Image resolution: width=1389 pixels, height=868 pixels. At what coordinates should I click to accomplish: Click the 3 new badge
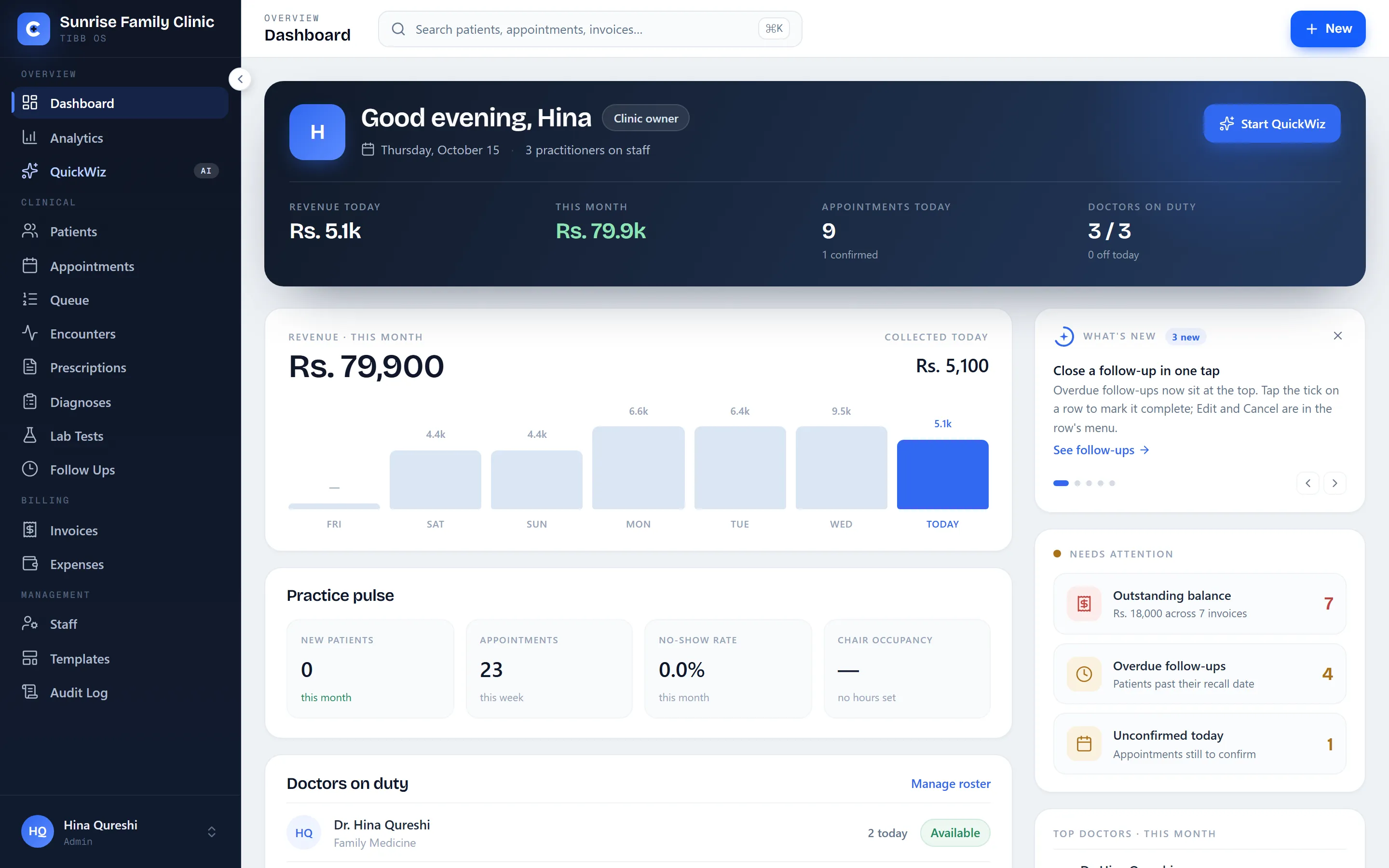[1185, 337]
